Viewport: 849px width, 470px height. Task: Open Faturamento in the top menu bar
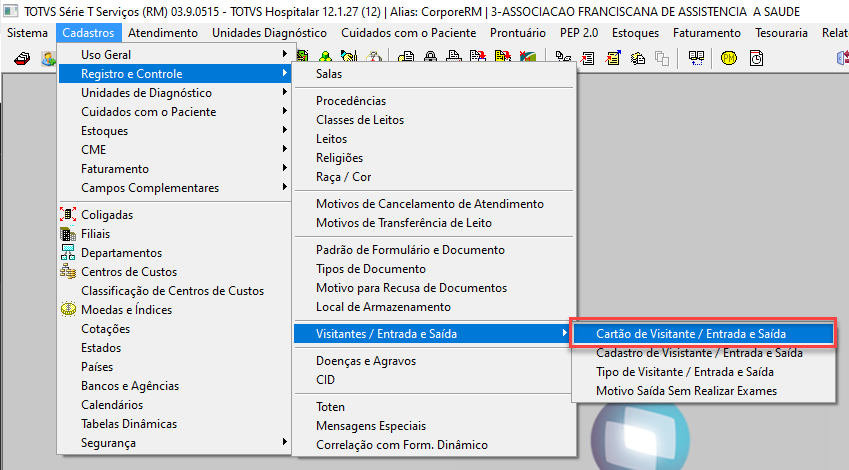click(707, 33)
